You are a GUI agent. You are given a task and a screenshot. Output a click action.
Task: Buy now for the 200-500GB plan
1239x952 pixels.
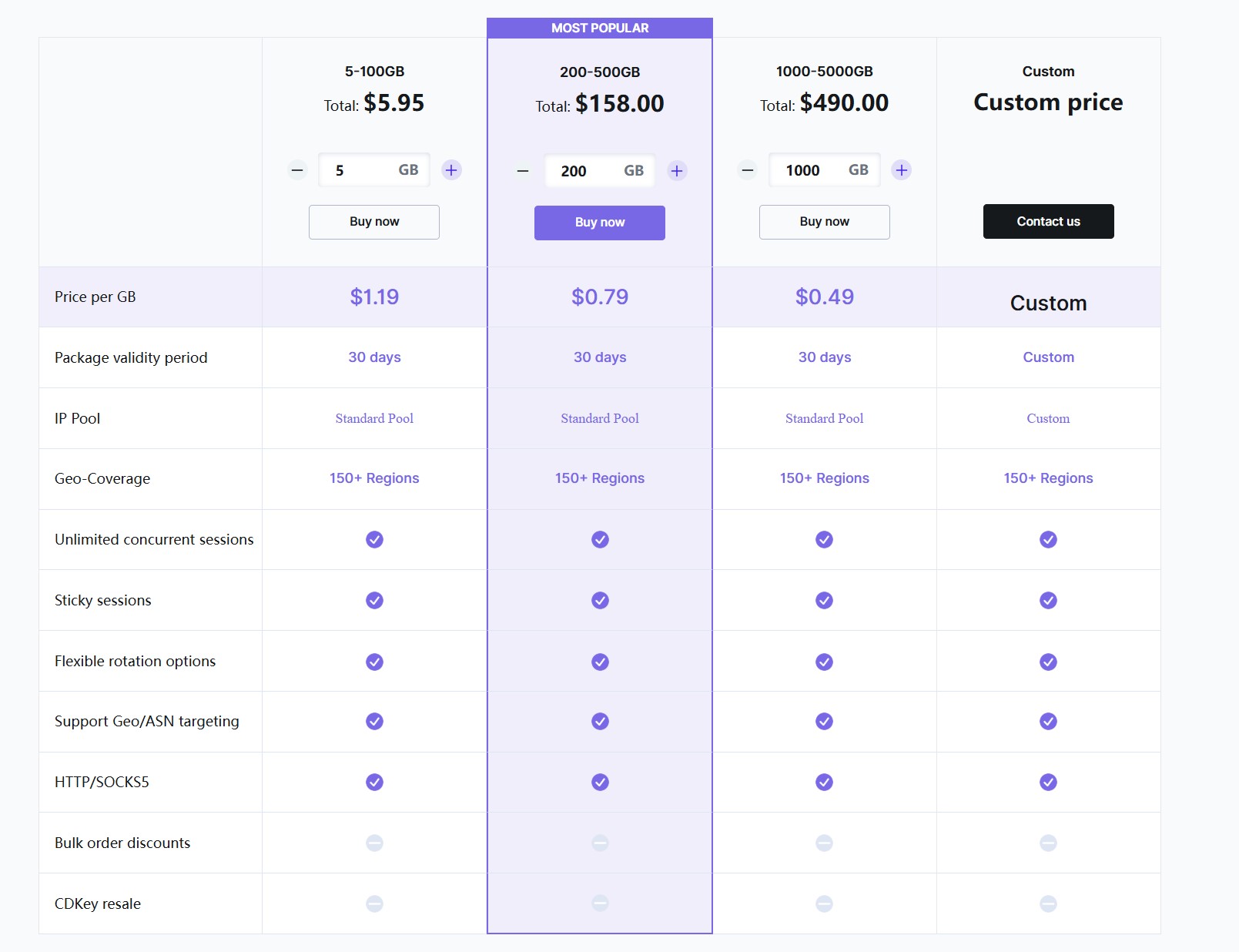pyautogui.click(x=600, y=223)
